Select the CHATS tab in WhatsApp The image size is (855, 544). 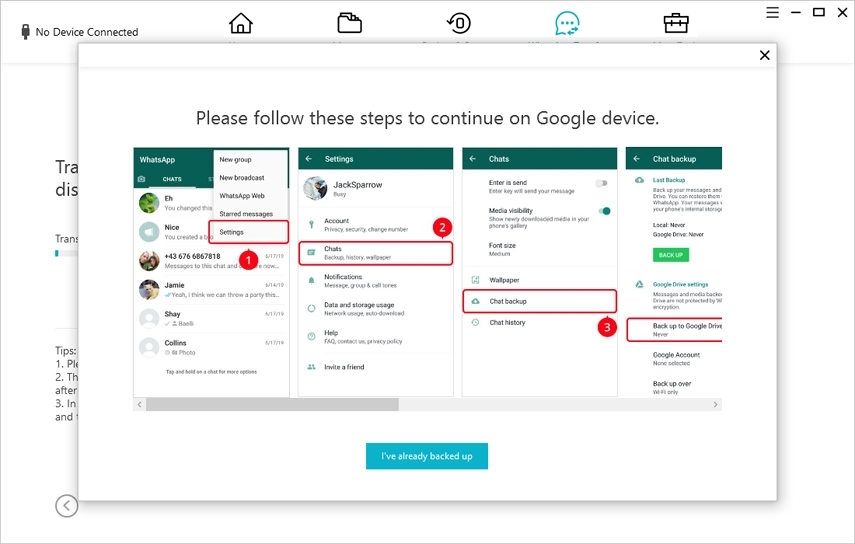172,179
